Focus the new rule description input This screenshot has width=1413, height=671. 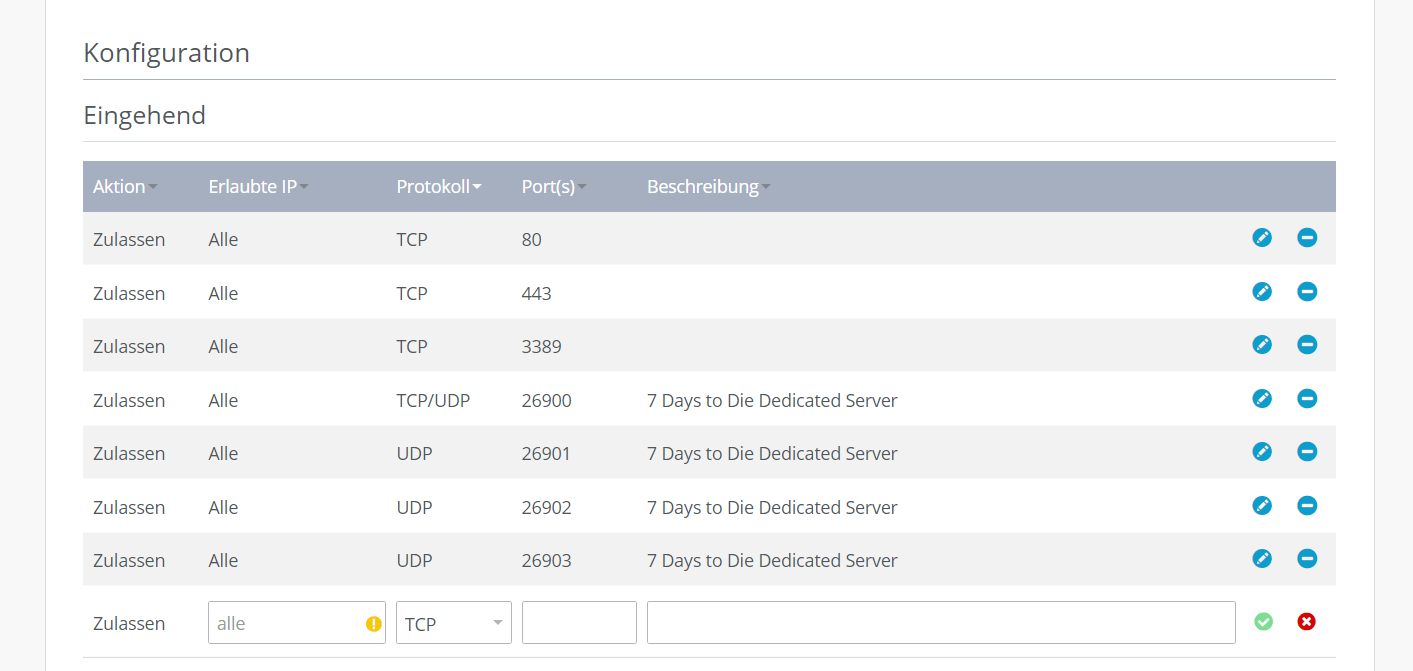(x=941, y=622)
